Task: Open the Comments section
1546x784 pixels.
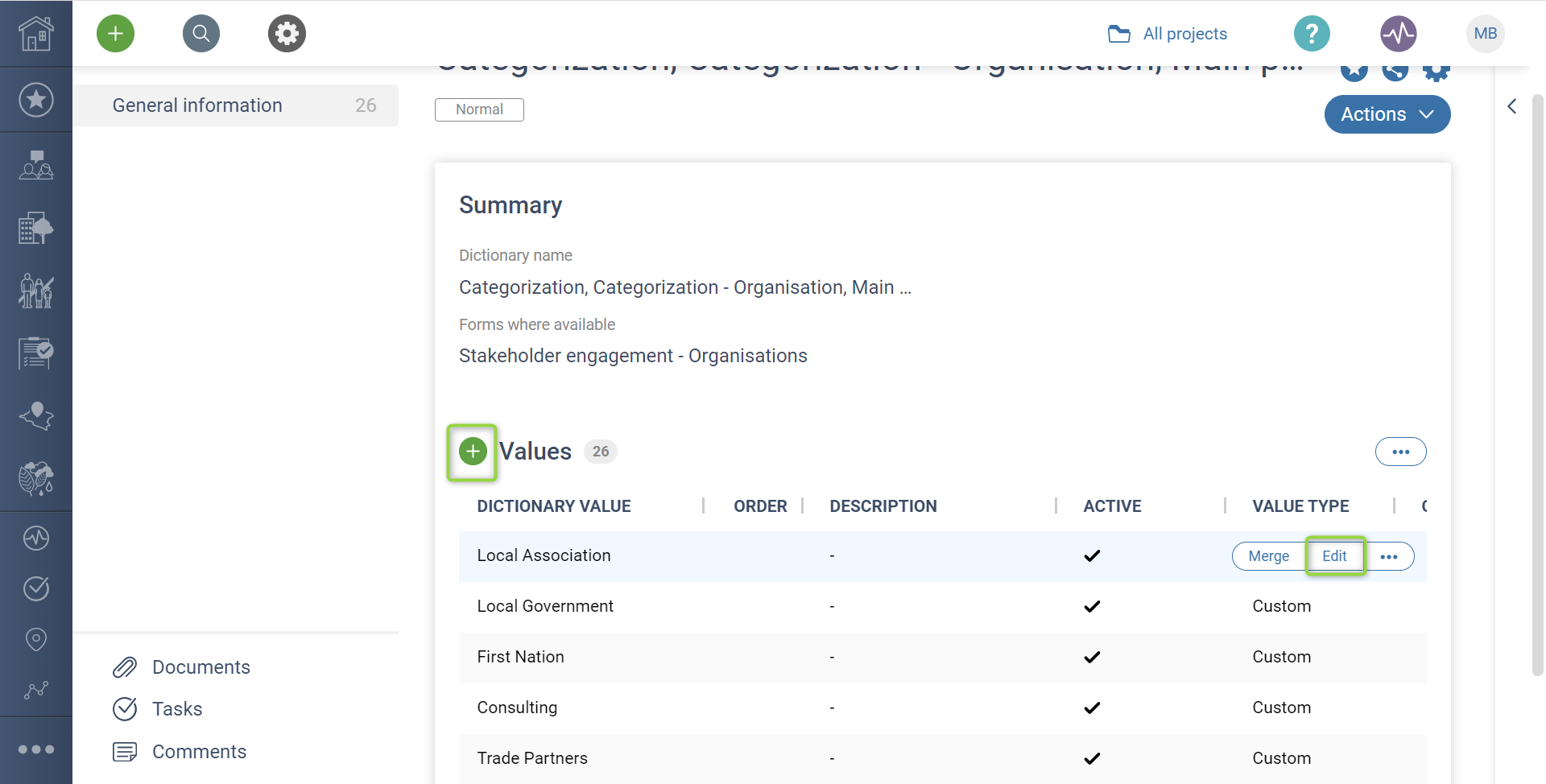Action: 199,752
